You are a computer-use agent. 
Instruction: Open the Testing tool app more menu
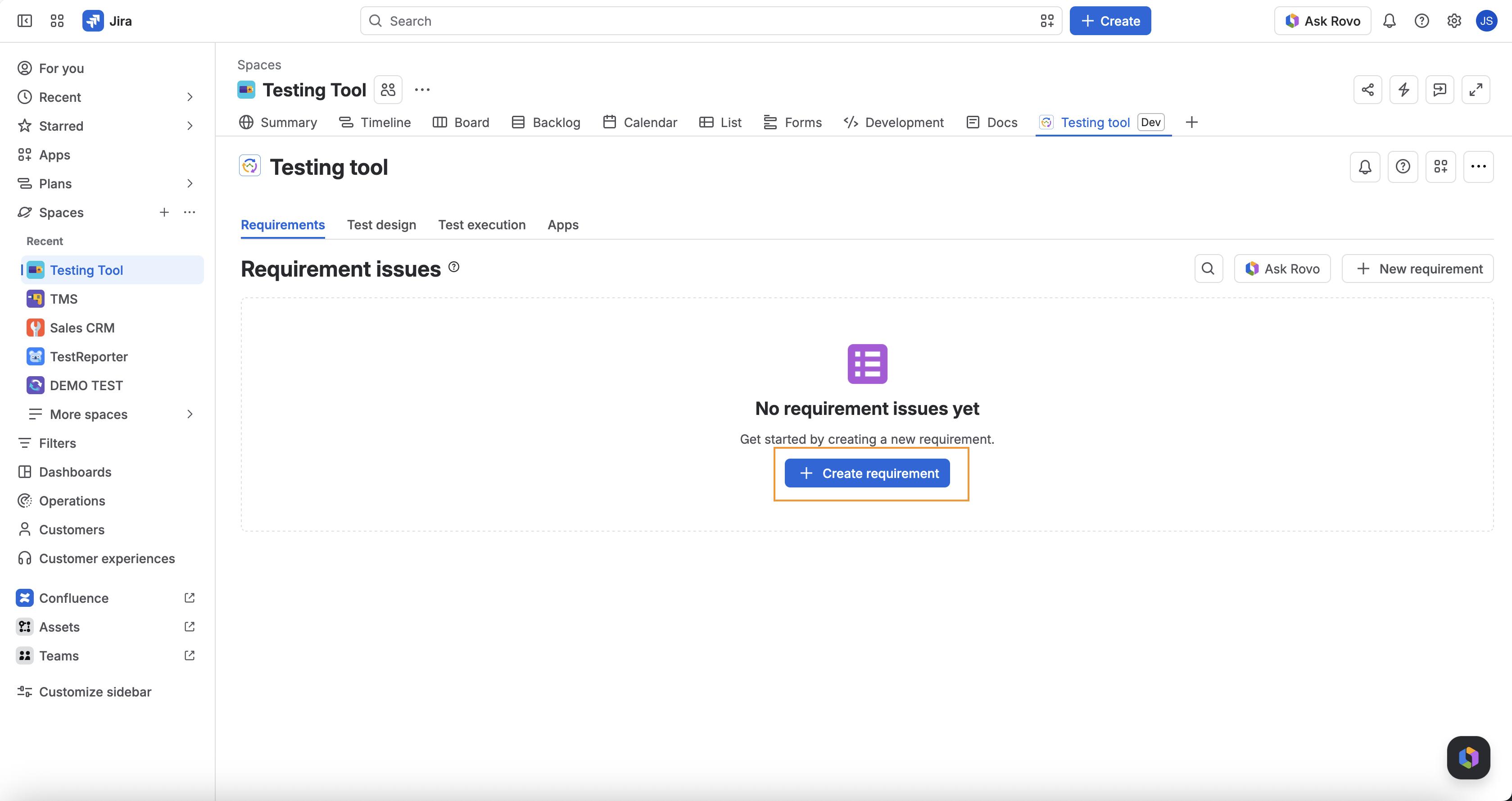pos(1478,168)
